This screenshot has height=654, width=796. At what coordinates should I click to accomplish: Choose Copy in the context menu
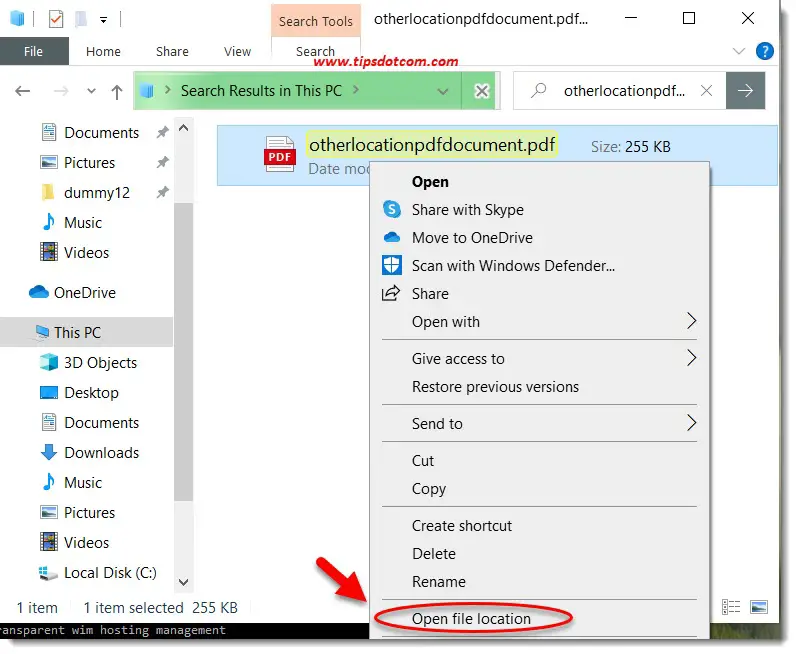pos(429,489)
